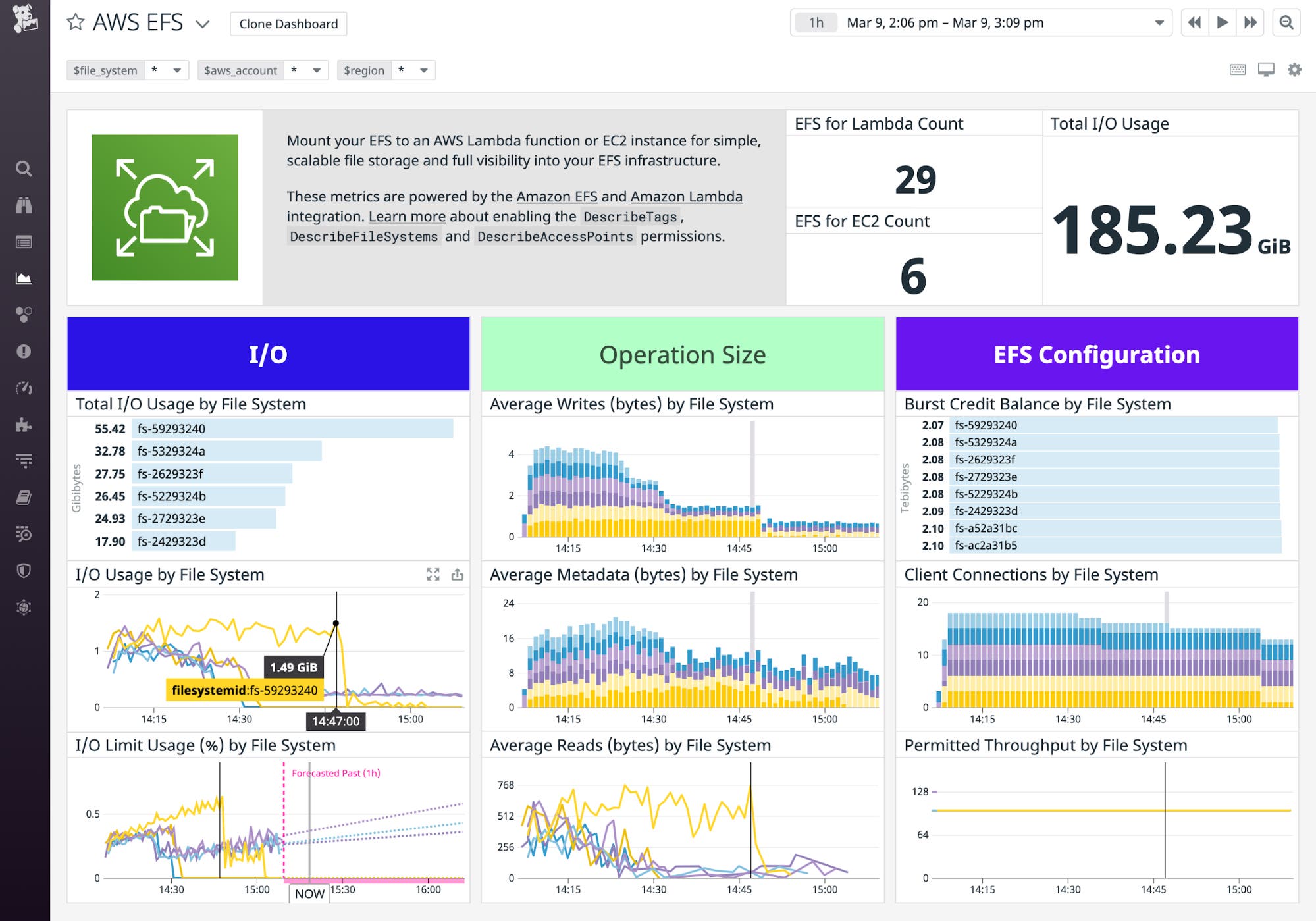Expand the AWS EFS dashboard title chevron

(x=202, y=24)
